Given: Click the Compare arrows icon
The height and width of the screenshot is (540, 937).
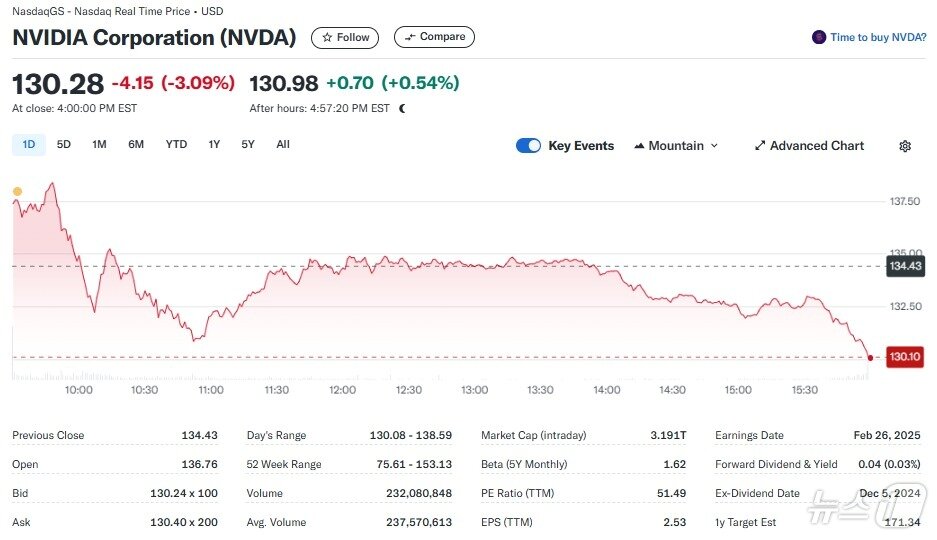Looking at the screenshot, I should [409, 38].
